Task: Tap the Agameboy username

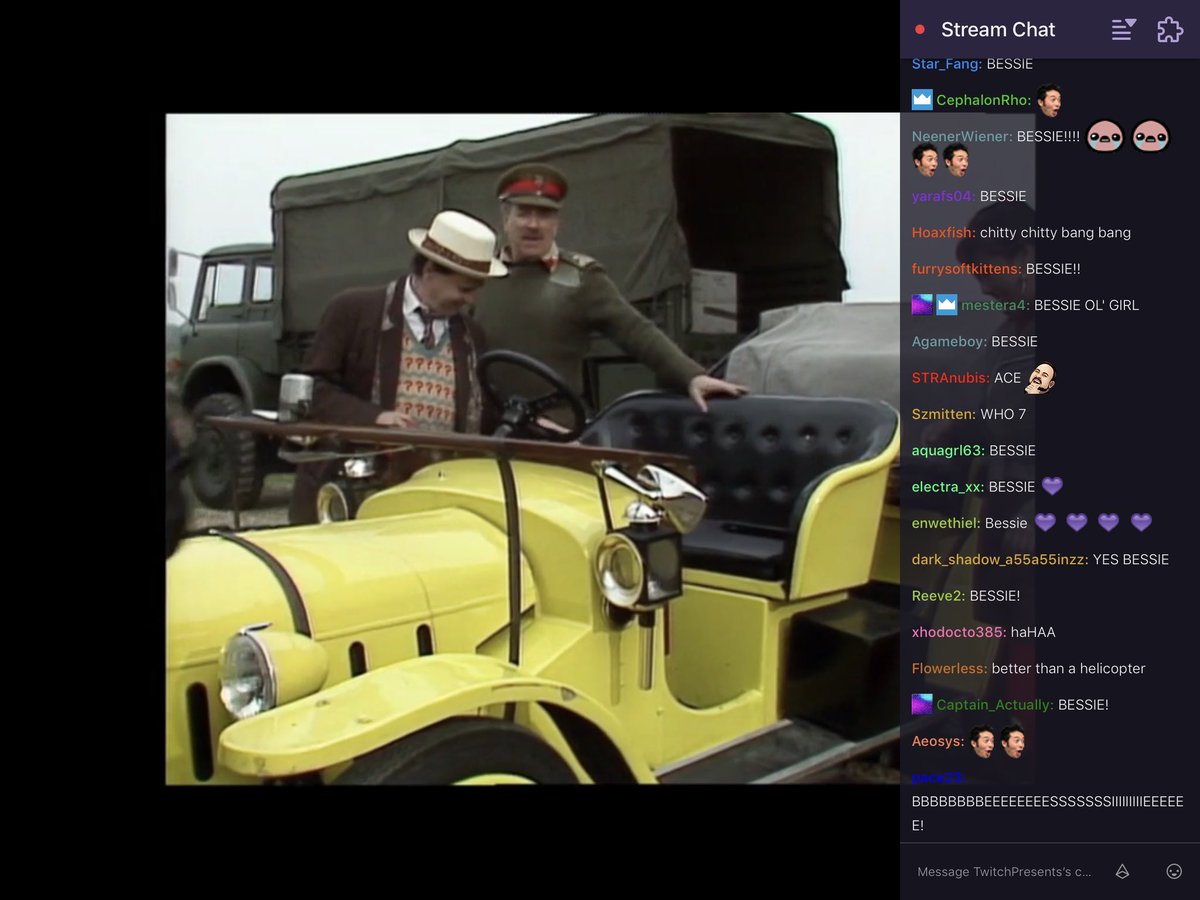Action: tap(949, 341)
